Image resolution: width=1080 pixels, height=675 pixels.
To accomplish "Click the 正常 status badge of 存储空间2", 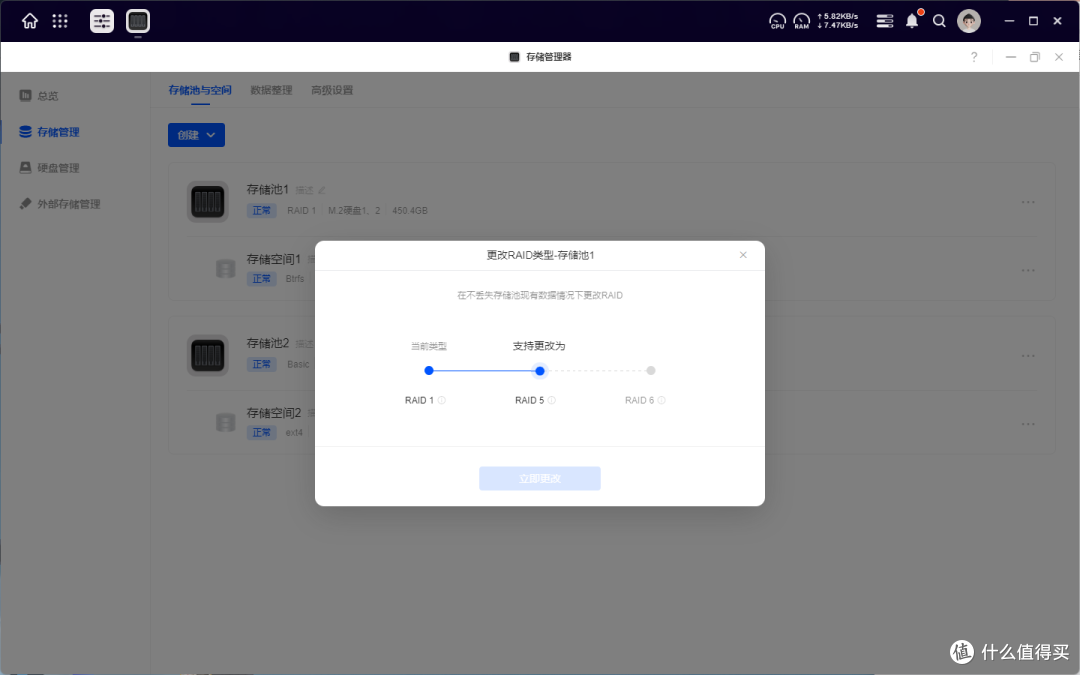I will (261, 433).
